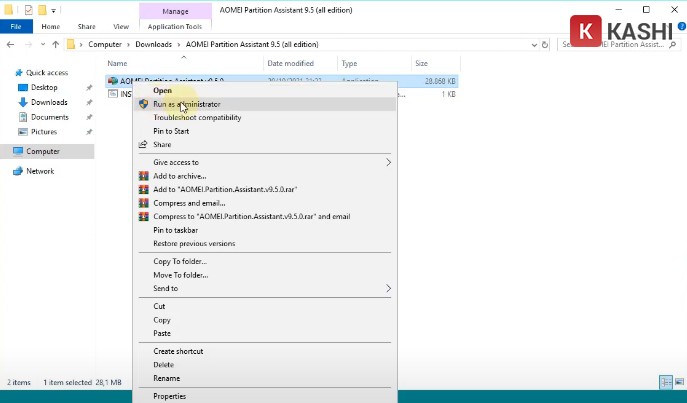Select Compress to rar and email
This screenshot has width=687, height=403.
coord(265,216)
